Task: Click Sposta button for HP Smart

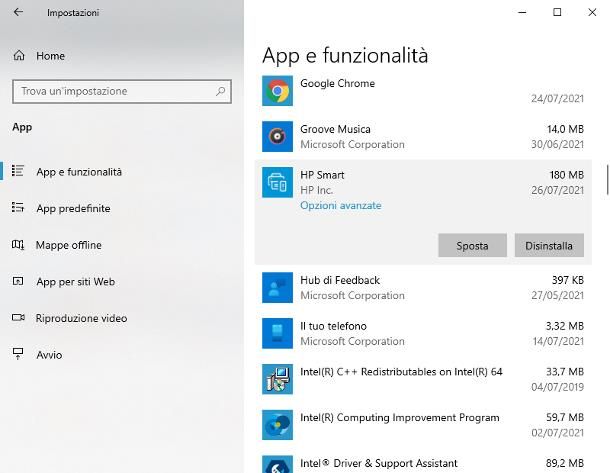Action: (472, 245)
